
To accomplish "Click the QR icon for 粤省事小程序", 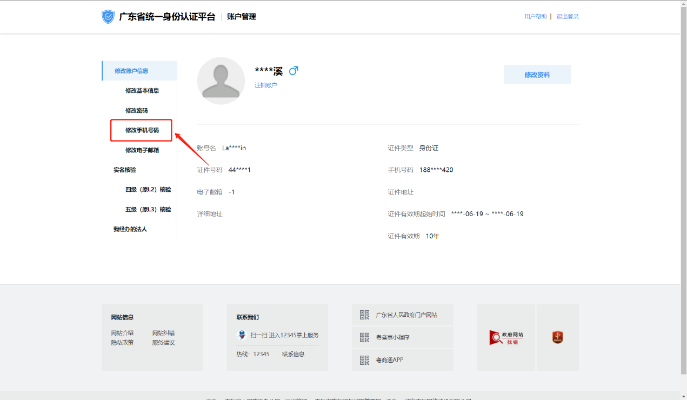I will coord(364,337).
